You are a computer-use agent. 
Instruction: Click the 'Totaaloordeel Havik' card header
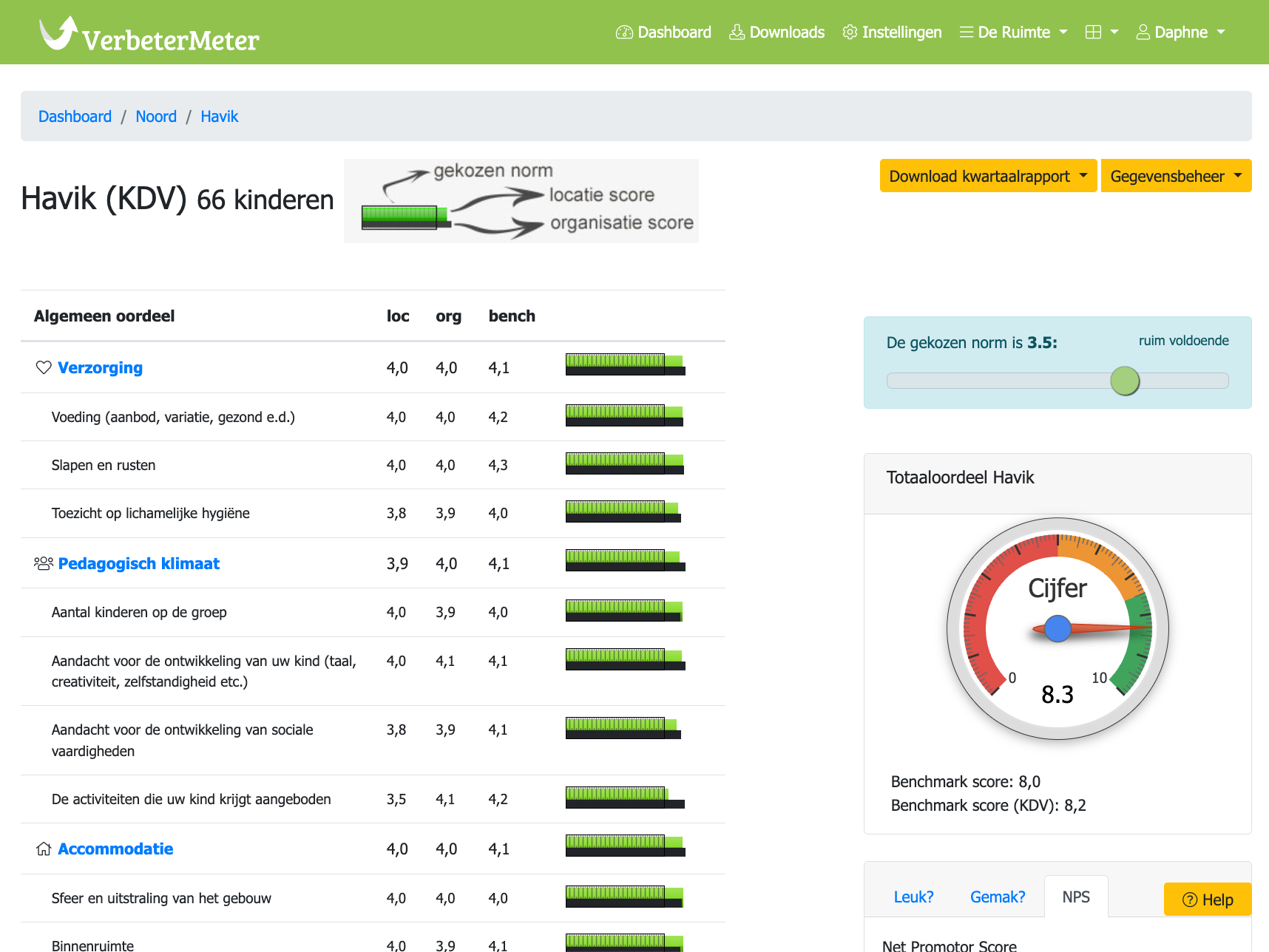click(1057, 483)
